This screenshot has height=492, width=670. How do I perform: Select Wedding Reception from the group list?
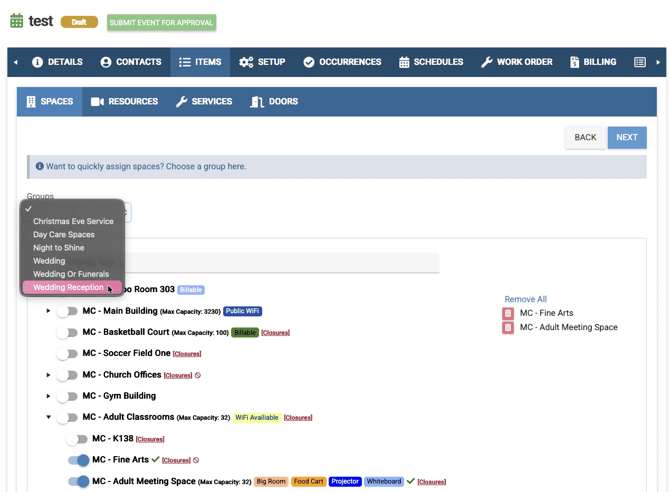pos(68,287)
